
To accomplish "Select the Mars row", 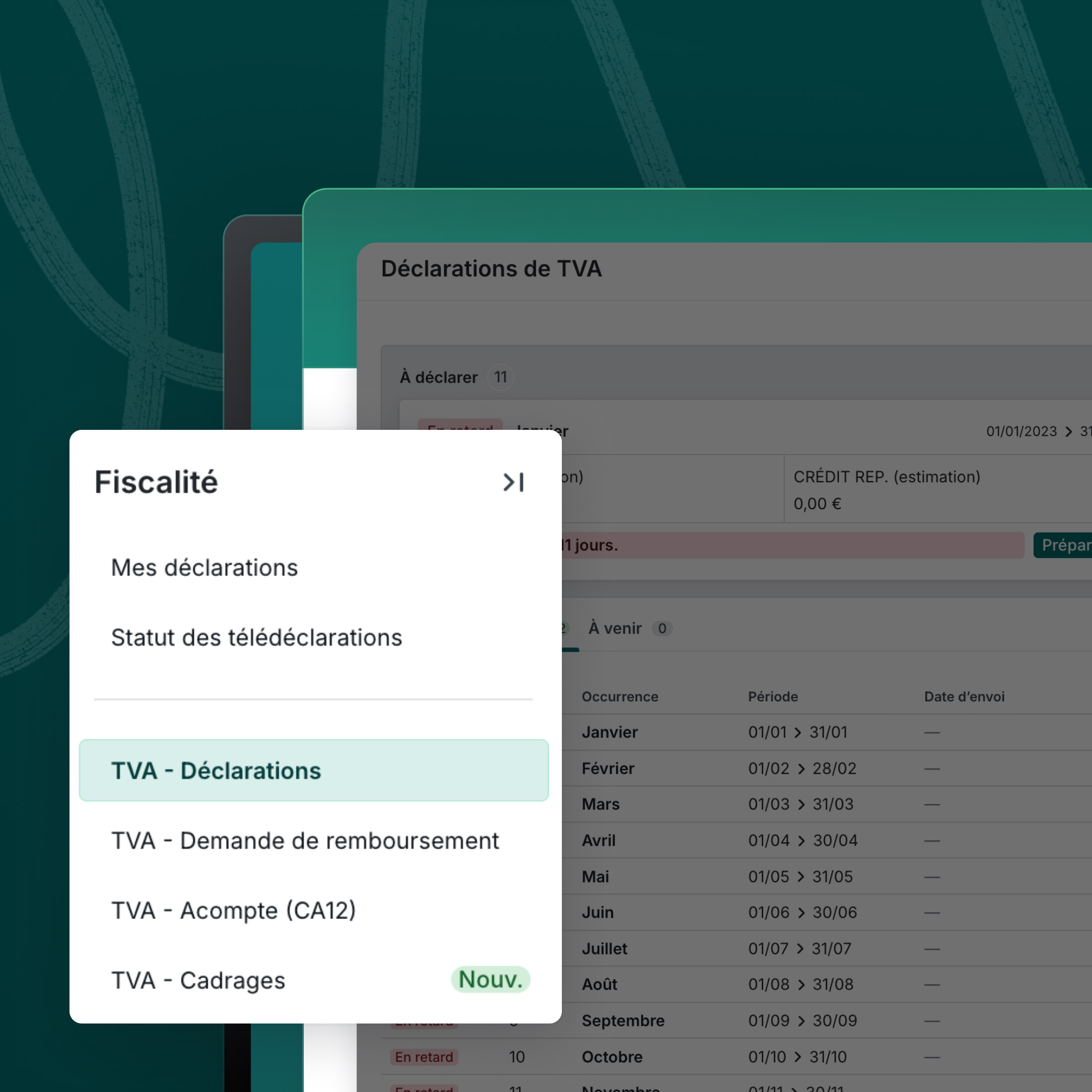I will click(x=827, y=804).
